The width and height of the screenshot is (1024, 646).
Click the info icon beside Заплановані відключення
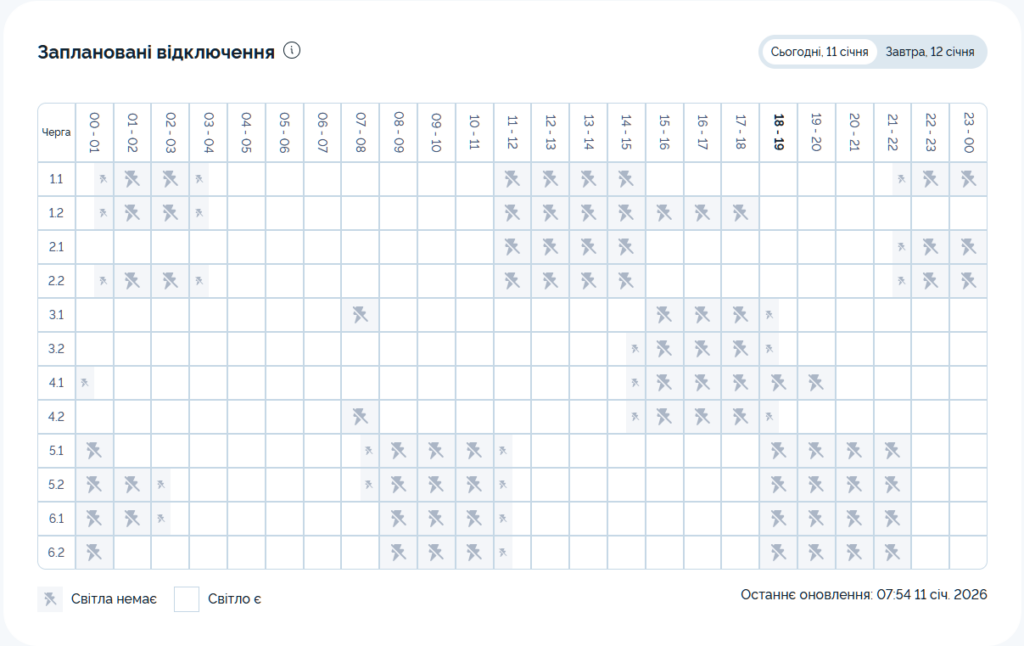point(292,51)
